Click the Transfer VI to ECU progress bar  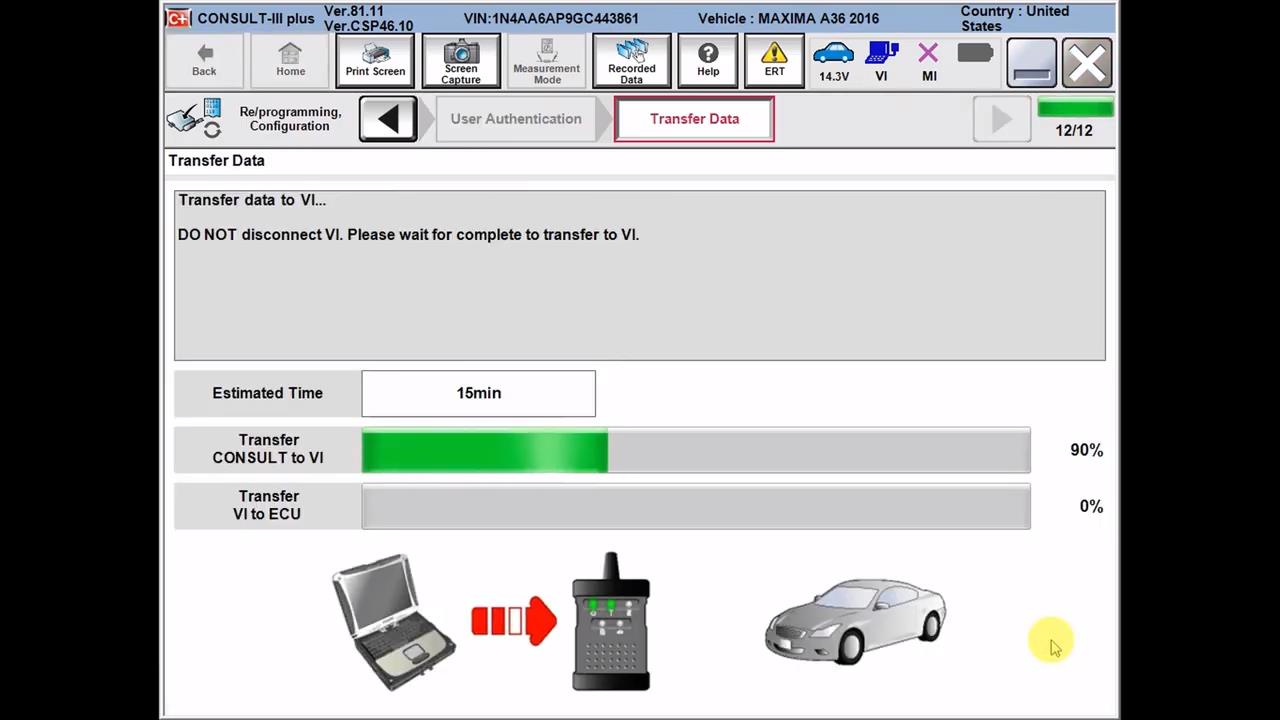coord(696,506)
